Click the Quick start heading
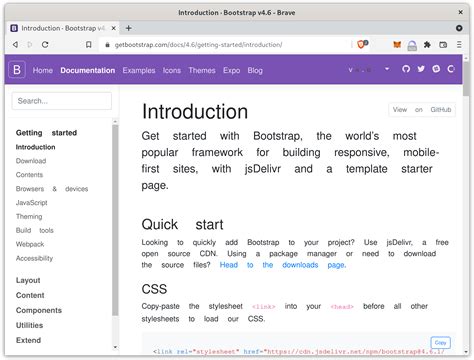Viewport: 474px width, 360px height. pyautogui.click(x=182, y=224)
